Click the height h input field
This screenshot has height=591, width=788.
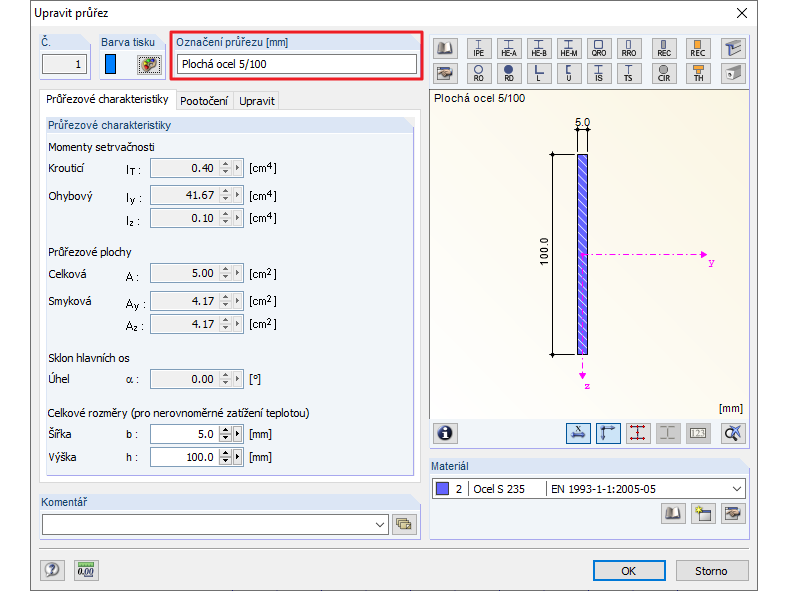pyautogui.click(x=185, y=457)
